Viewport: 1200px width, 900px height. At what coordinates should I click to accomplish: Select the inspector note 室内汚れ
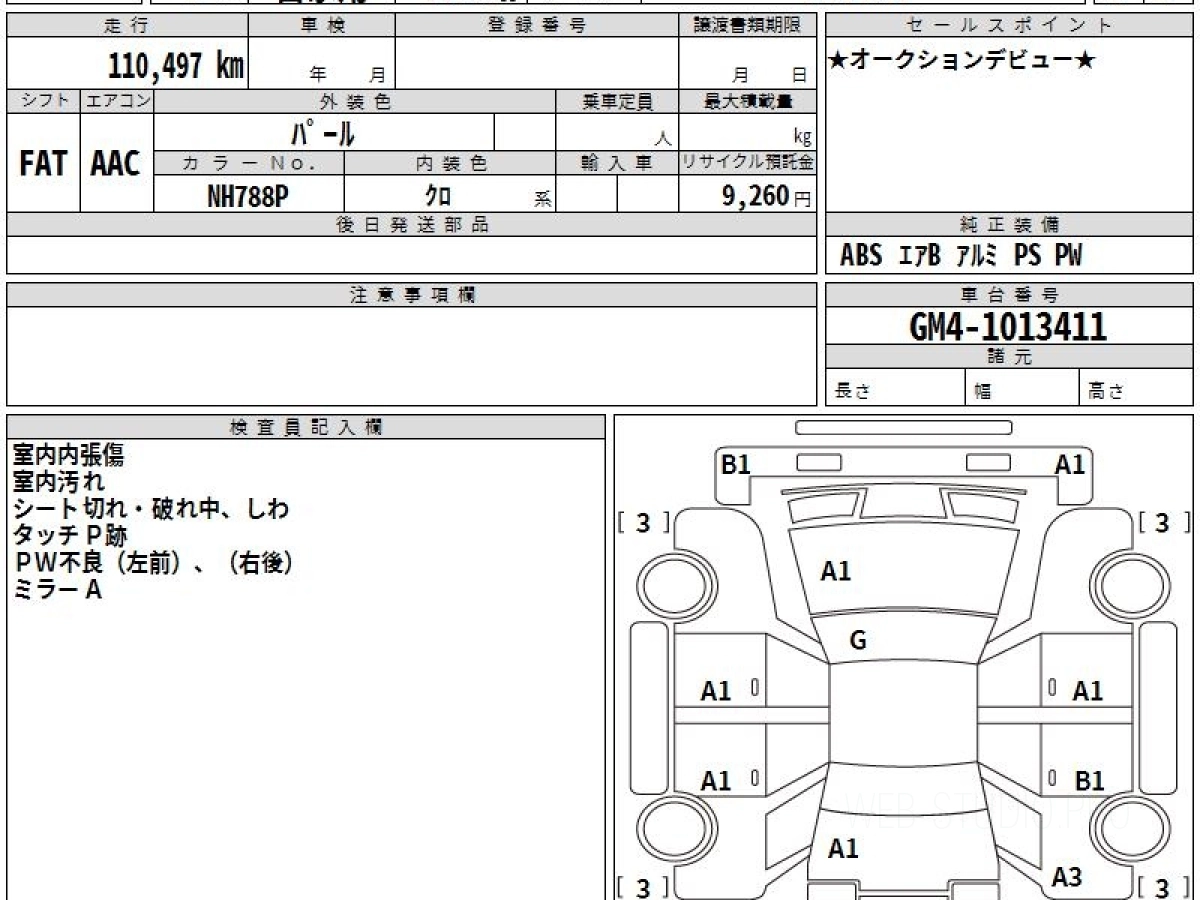pos(58,482)
